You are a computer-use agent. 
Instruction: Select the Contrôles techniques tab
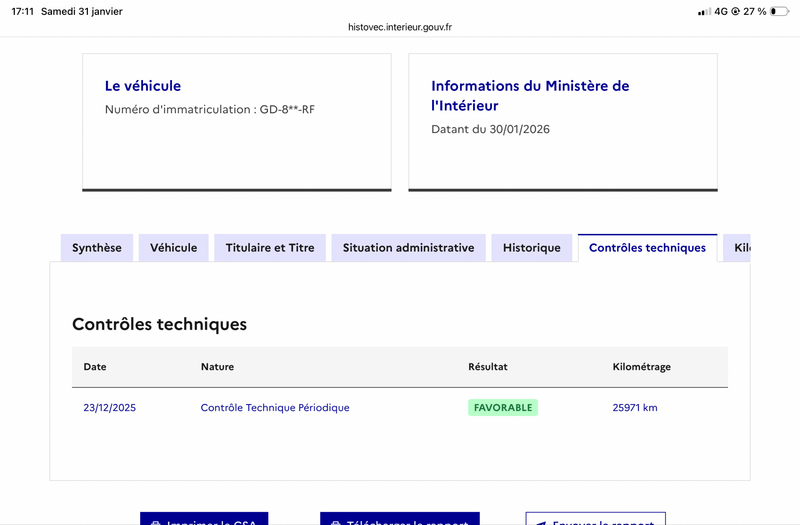[647, 248]
